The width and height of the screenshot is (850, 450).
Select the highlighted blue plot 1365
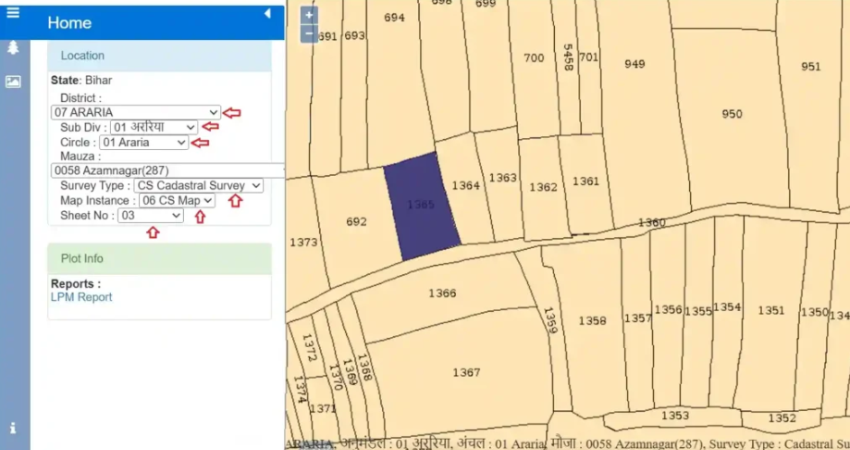click(420, 206)
